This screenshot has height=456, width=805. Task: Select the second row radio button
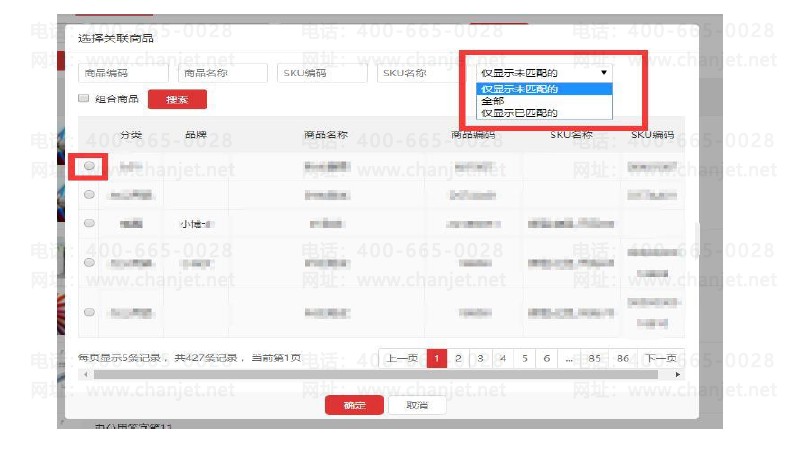(89, 195)
